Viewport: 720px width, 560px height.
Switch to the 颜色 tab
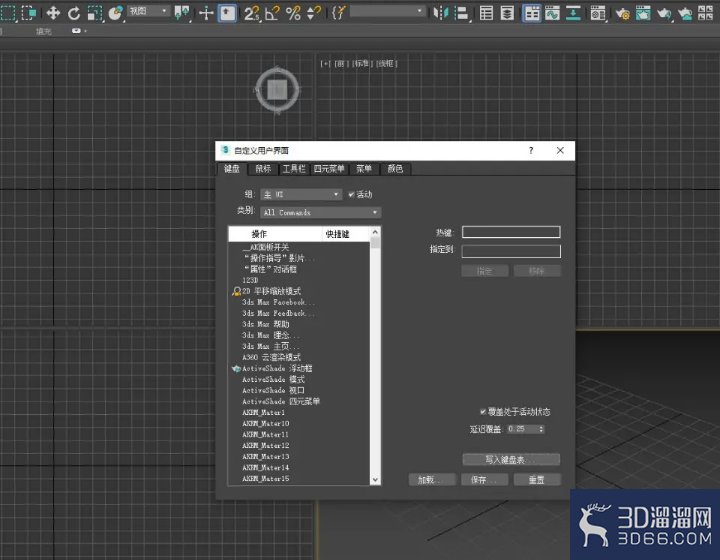pyautogui.click(x=395, y=169)
